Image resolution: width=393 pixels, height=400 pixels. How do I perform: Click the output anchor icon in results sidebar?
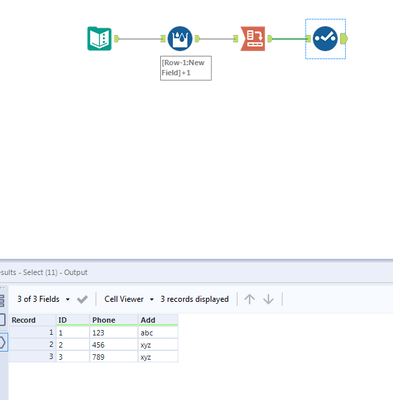3,342
